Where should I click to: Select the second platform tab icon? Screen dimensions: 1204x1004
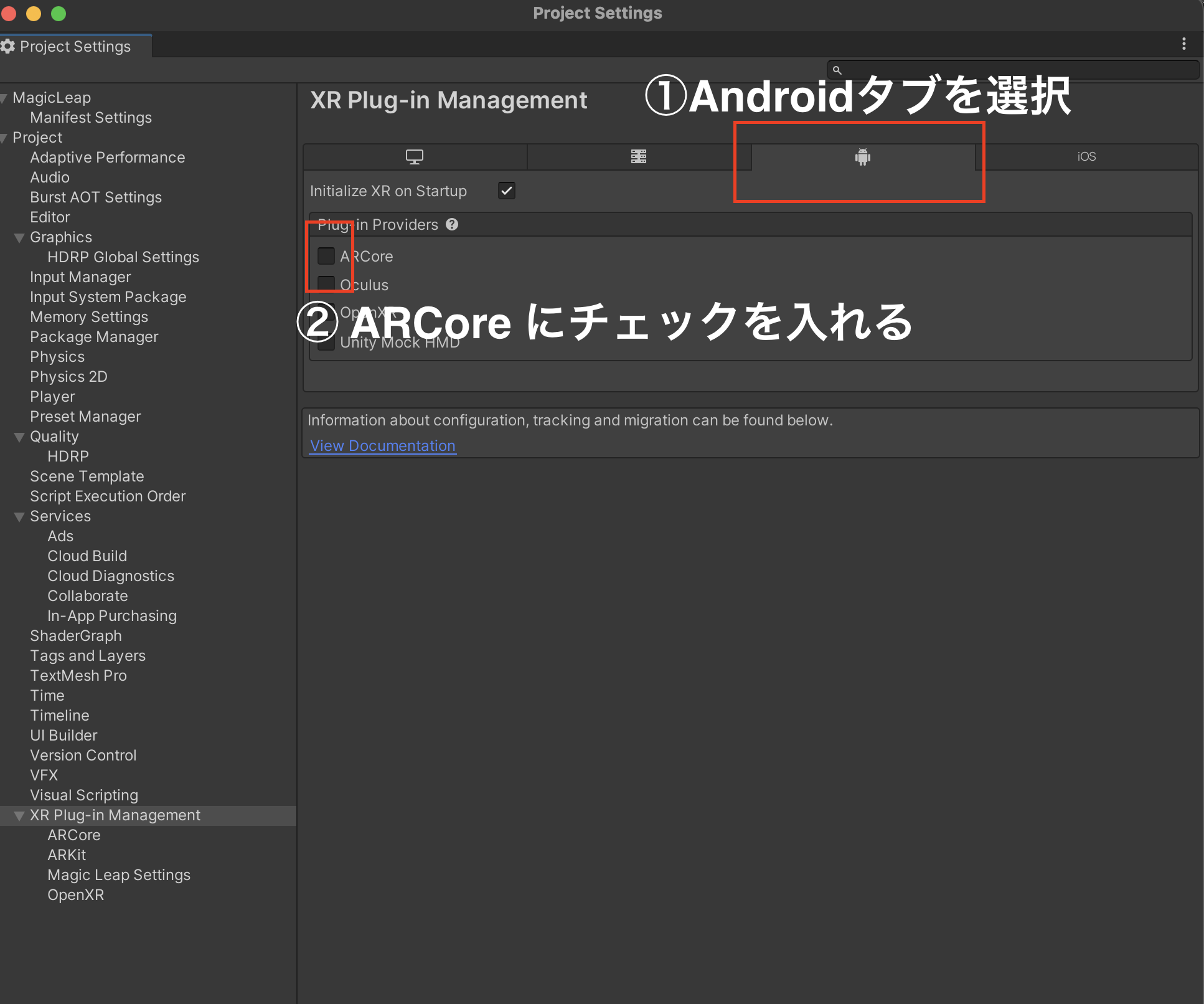pos(638,157)
